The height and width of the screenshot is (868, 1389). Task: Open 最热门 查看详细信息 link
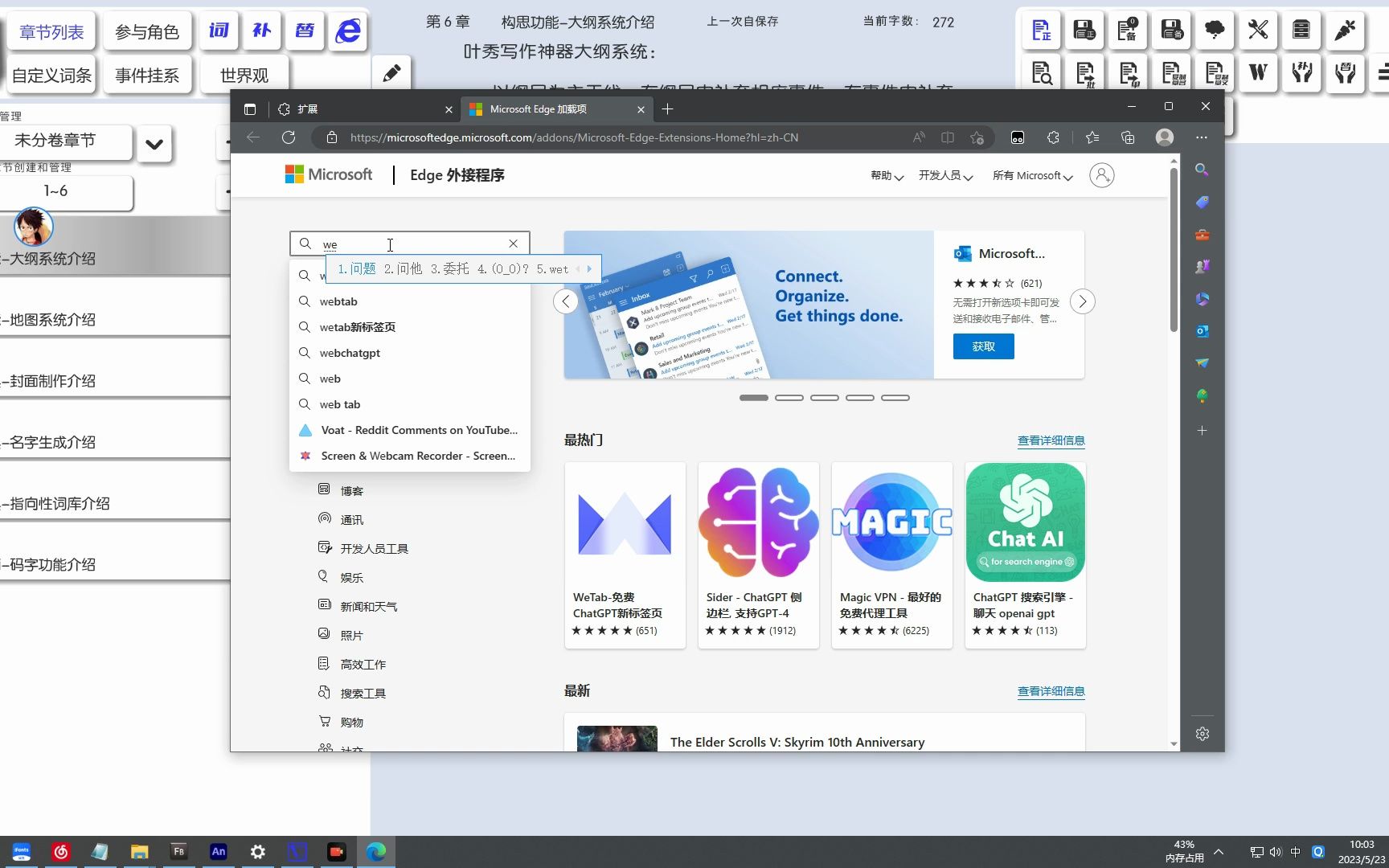1051,440
